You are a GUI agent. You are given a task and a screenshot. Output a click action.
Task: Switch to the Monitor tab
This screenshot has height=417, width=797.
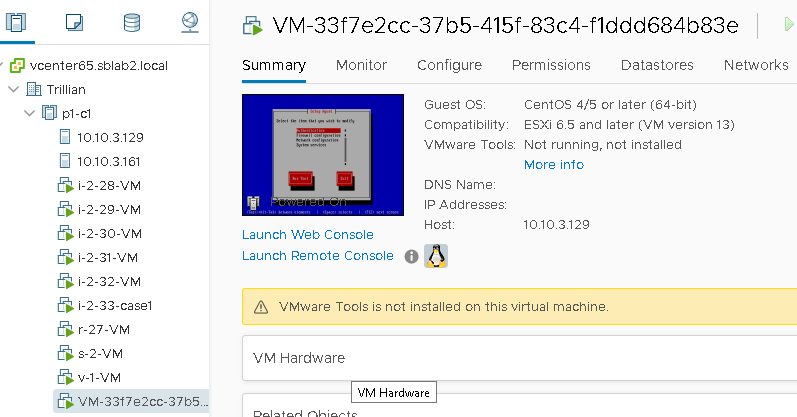361,65
